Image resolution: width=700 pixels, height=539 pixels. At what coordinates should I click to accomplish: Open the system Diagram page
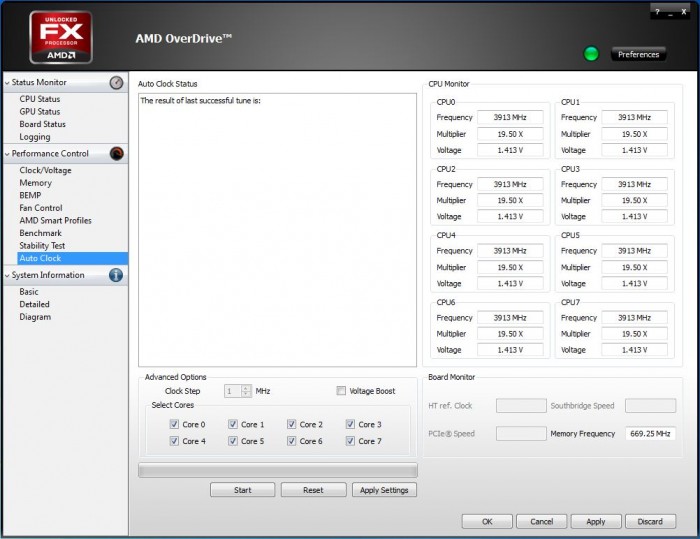coord(35,317)
